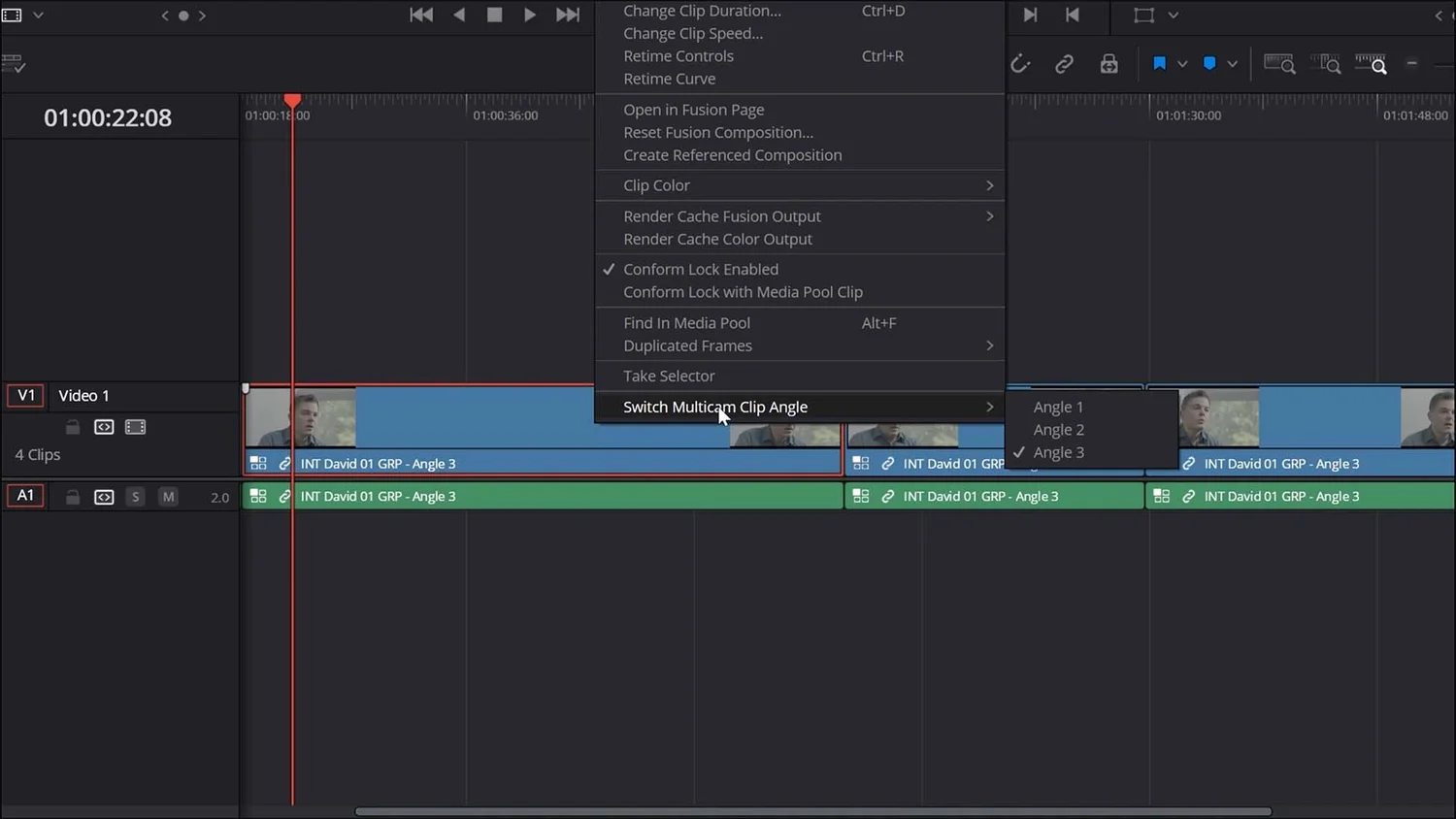Open the marker color dropdown arrow
This screenshot has height=819, width=1456.
click(1232, 63)
